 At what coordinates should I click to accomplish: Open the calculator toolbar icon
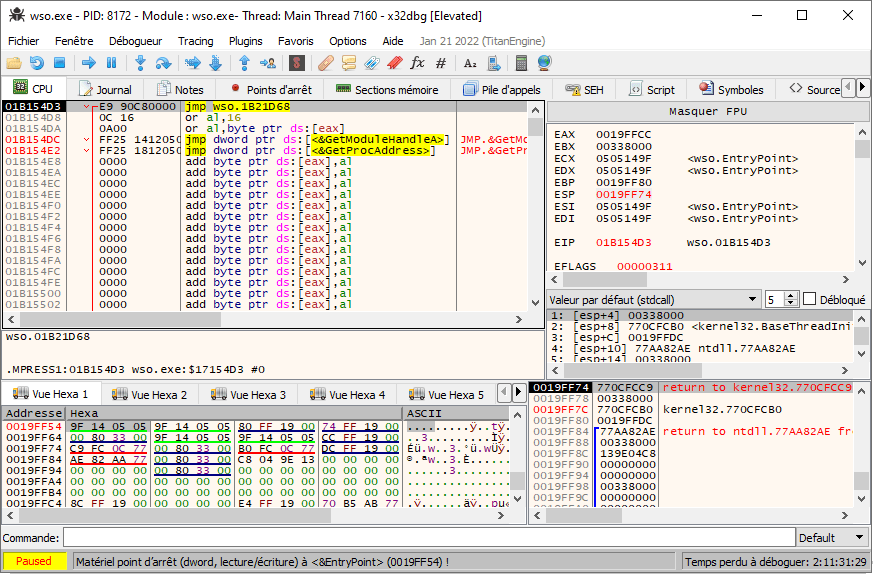521,63
